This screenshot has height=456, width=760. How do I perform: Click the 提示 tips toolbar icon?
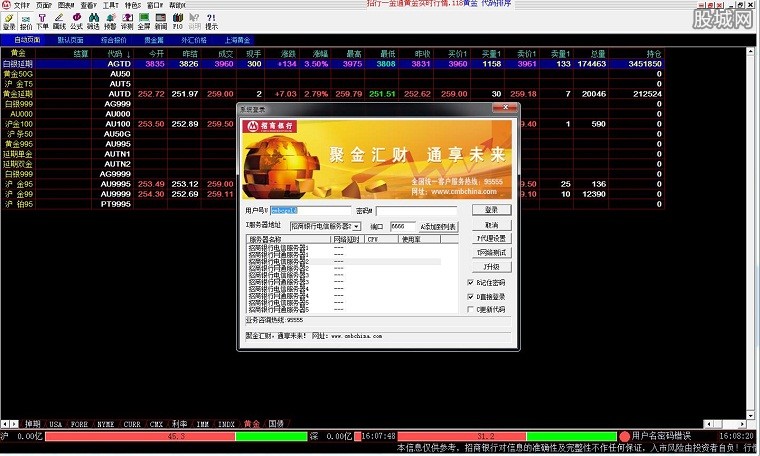point(211,21)
